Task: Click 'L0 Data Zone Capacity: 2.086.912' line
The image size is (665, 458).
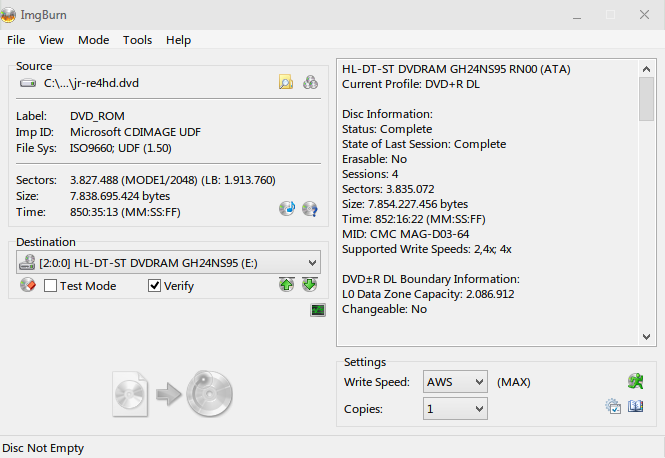Action: (428, 294)
